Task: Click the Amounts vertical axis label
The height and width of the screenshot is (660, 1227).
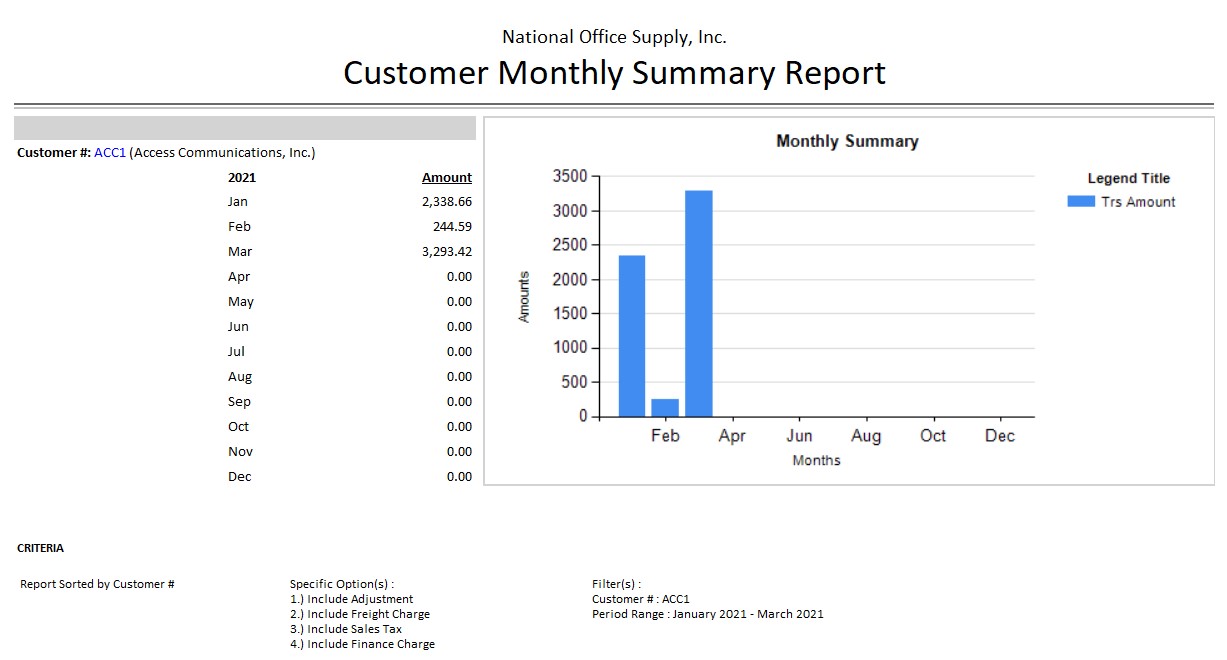Action: [x=524, y=296]
